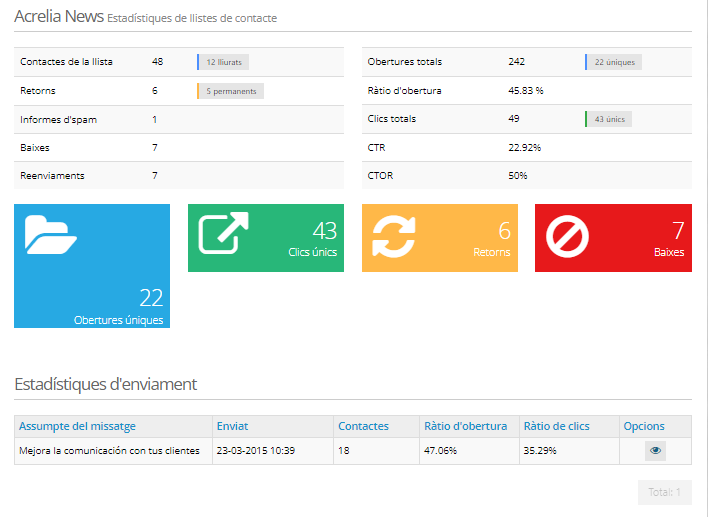This screenshot has height=517, width=708.
Task: Click the '49' total clicks value
Action: point(514,119)
